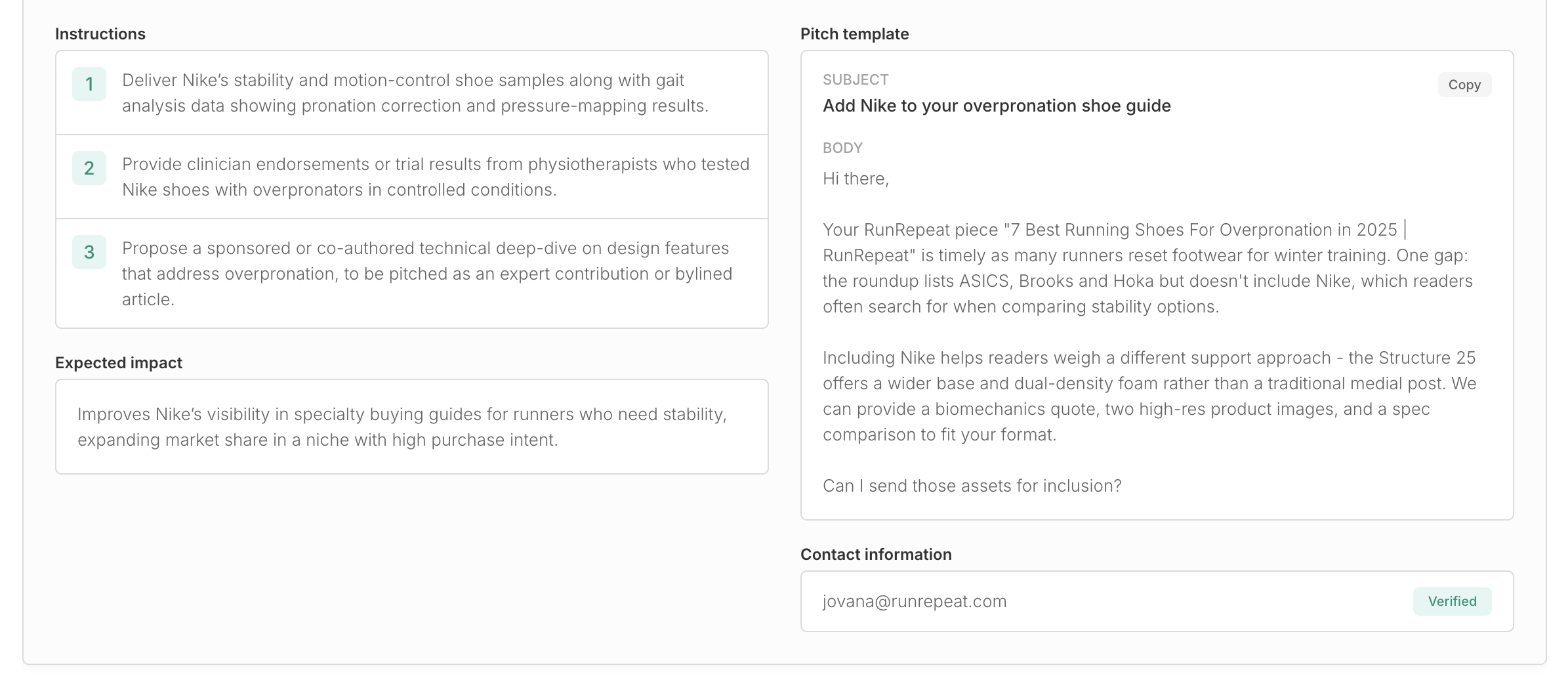
Task: Select the jovana@runrepeat.com contact email
Action: 915,601
